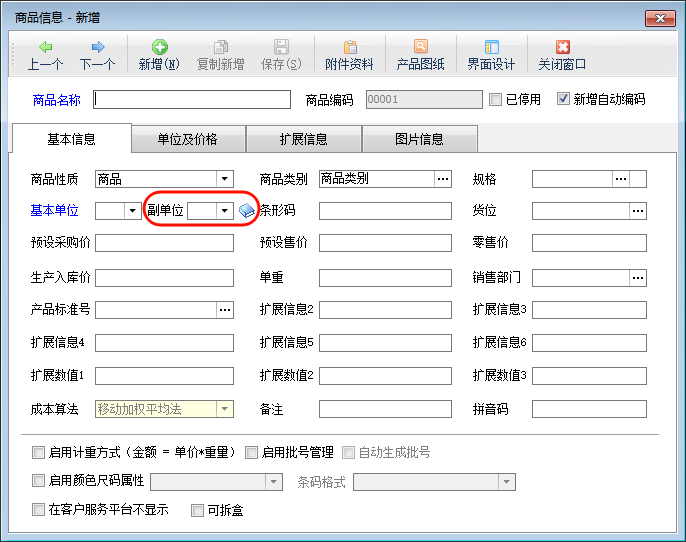Click the 上一个 (previous) arrow icon
The width and height of the screenshot is (686, 542).
(46, 47)
